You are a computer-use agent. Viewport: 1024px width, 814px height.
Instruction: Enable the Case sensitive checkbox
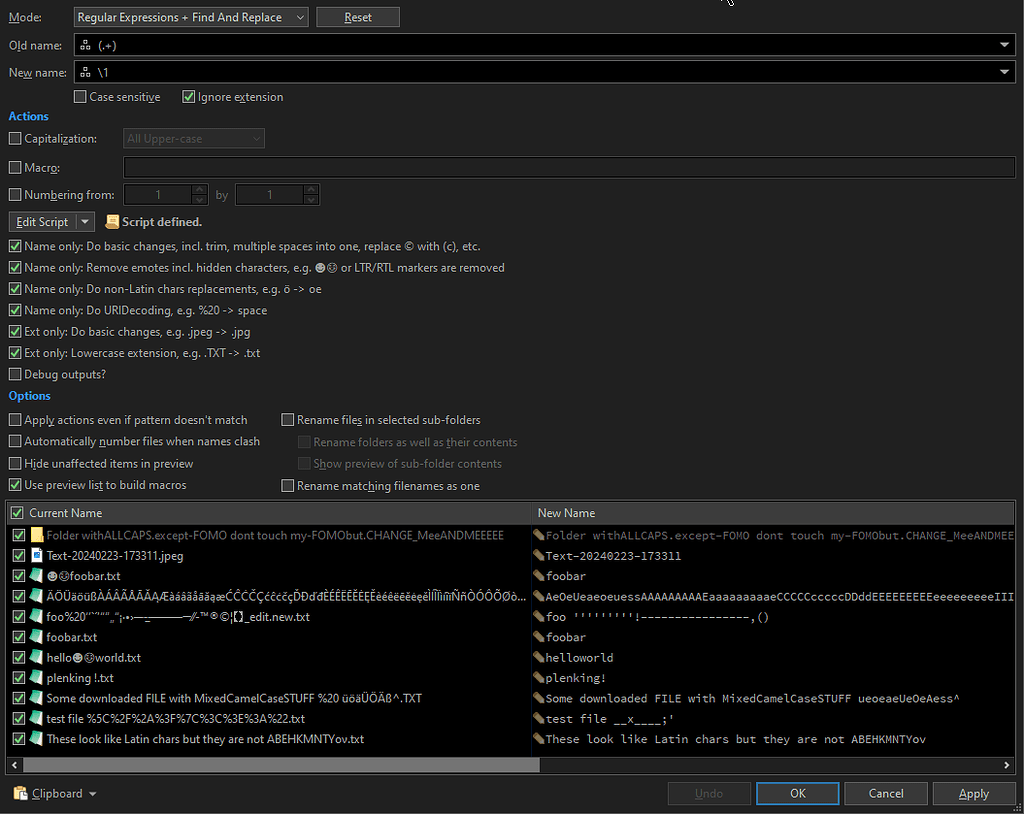pos(80,96)
